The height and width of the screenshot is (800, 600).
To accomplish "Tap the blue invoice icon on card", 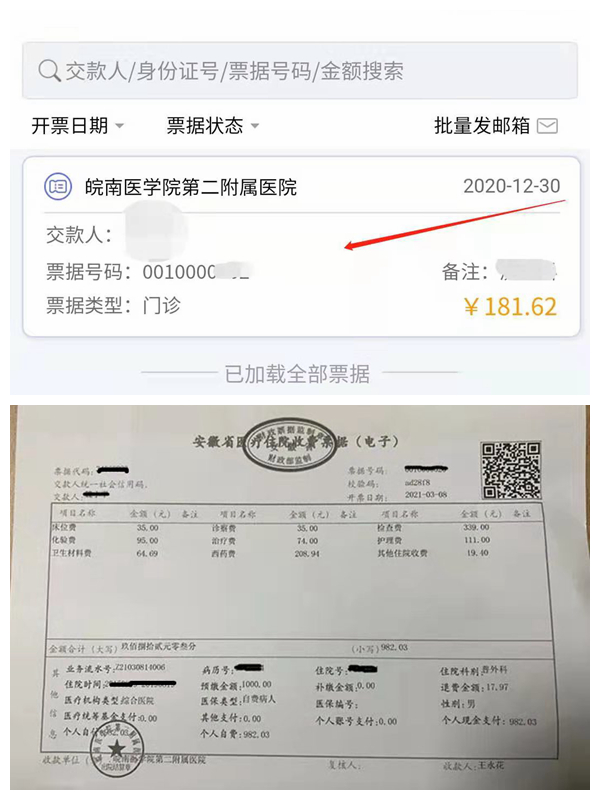I will (58, 187).
